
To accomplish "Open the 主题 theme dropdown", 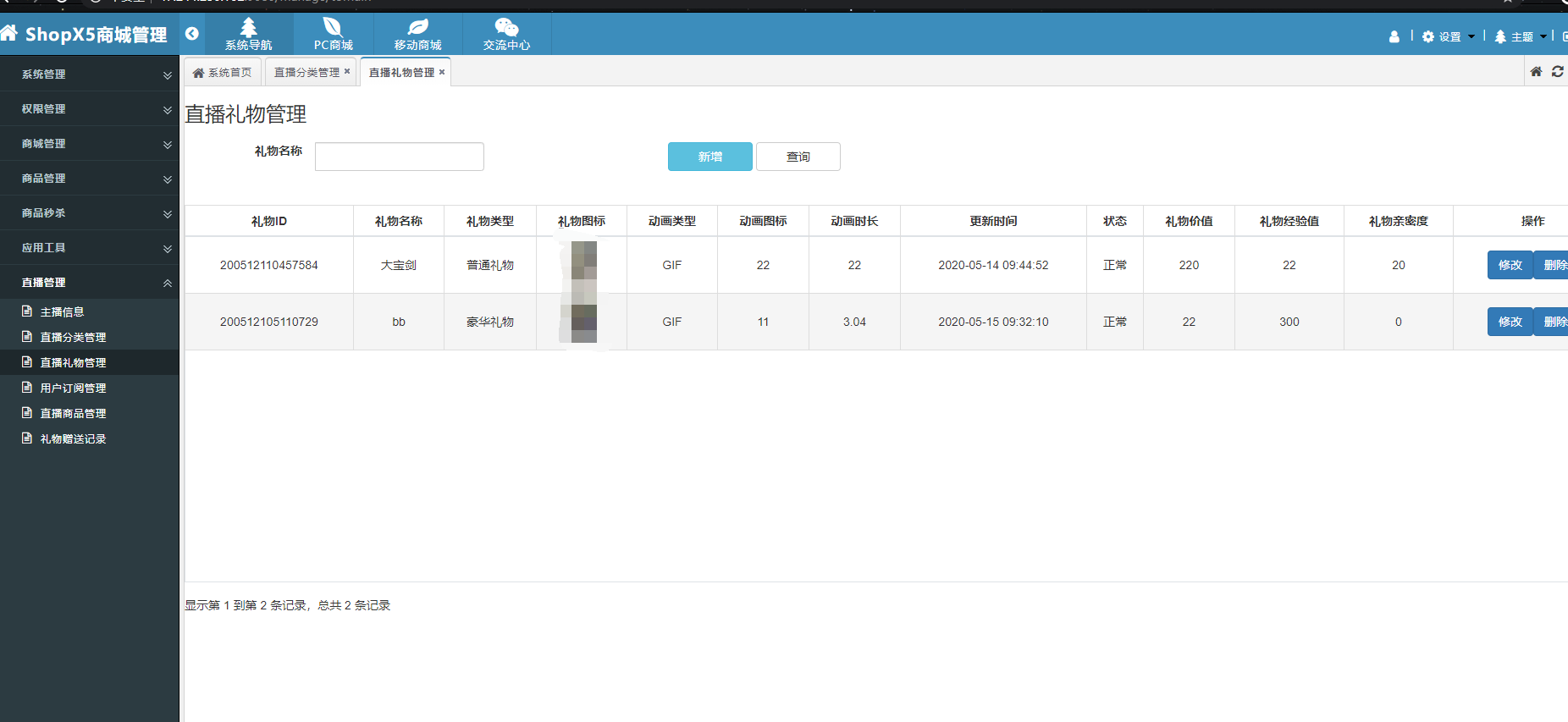I will 1521,36.
